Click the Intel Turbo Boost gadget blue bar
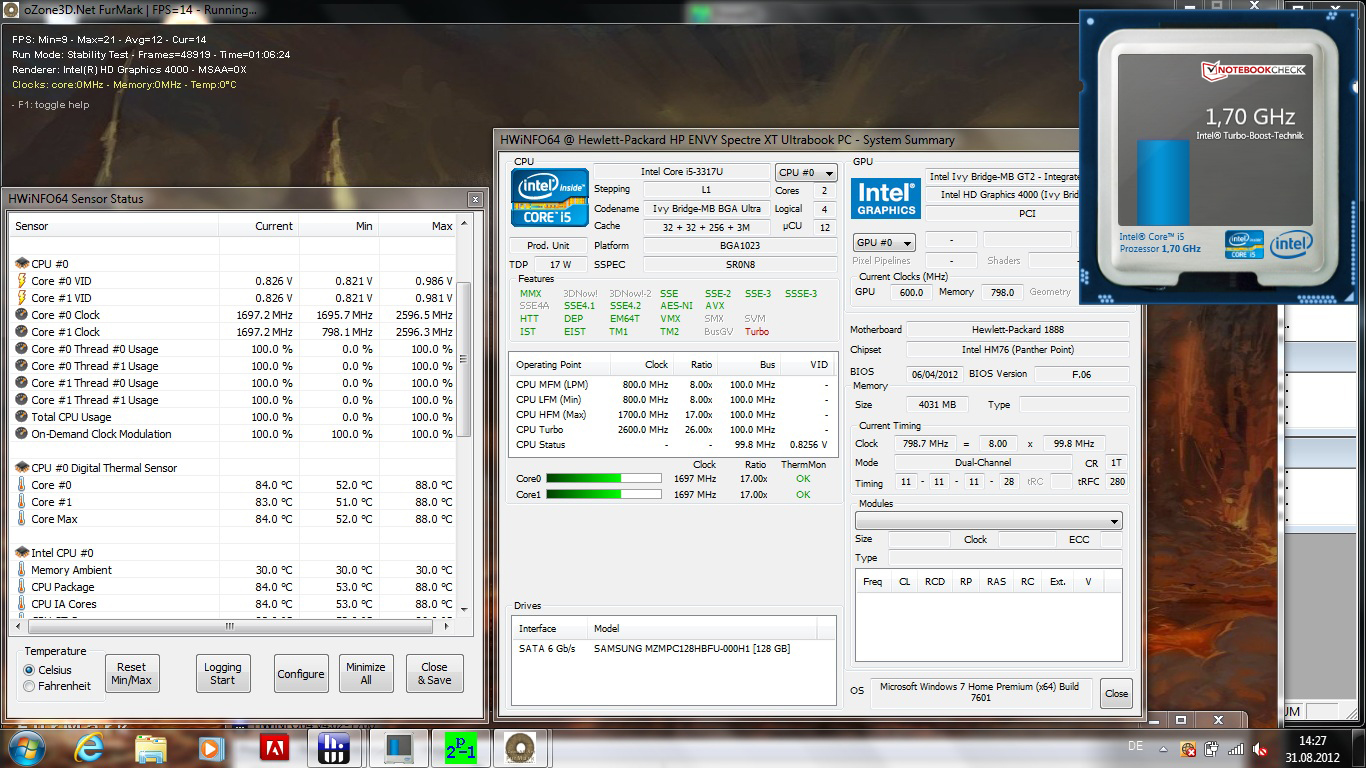The image size is (1366, 768). click(1163, 181)
